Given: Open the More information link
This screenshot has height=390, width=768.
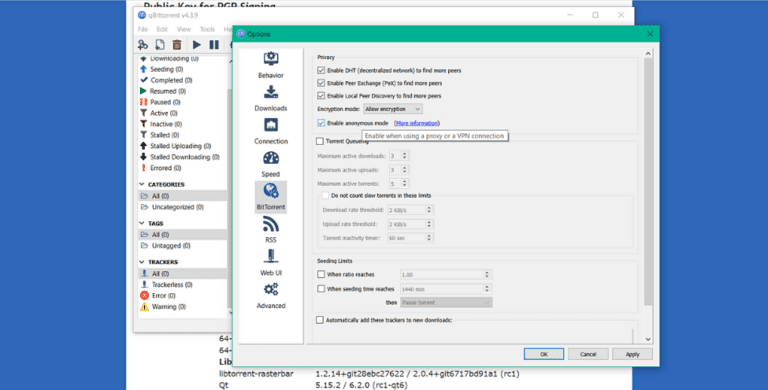Looking at the screenshot, I should pyautogui.click(x=417, y=123).
